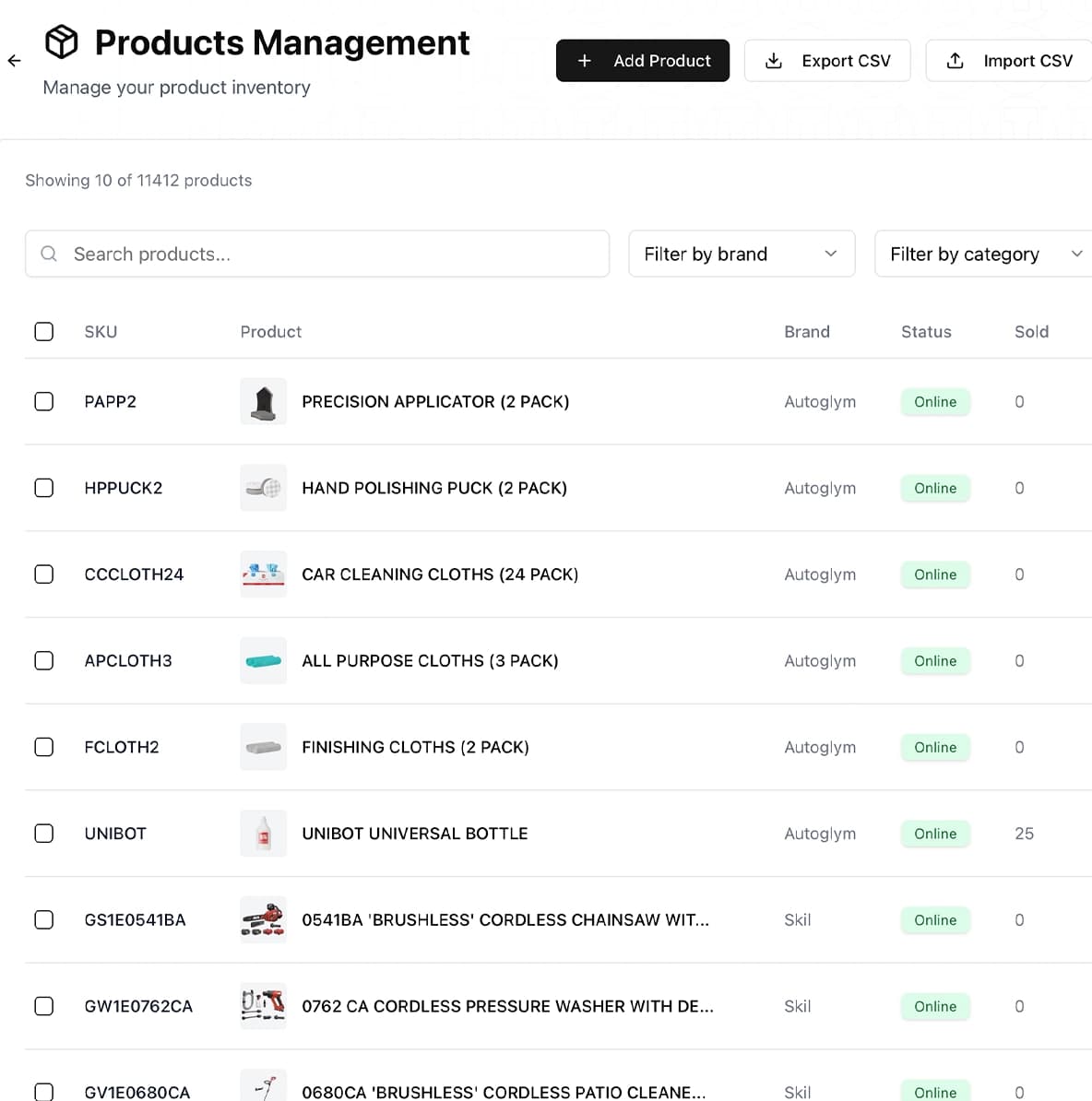The height and width of the screenshot is (1101, 1092).
Task: Toggle the select-all checkbox in the table header
Action: point(43,331)
